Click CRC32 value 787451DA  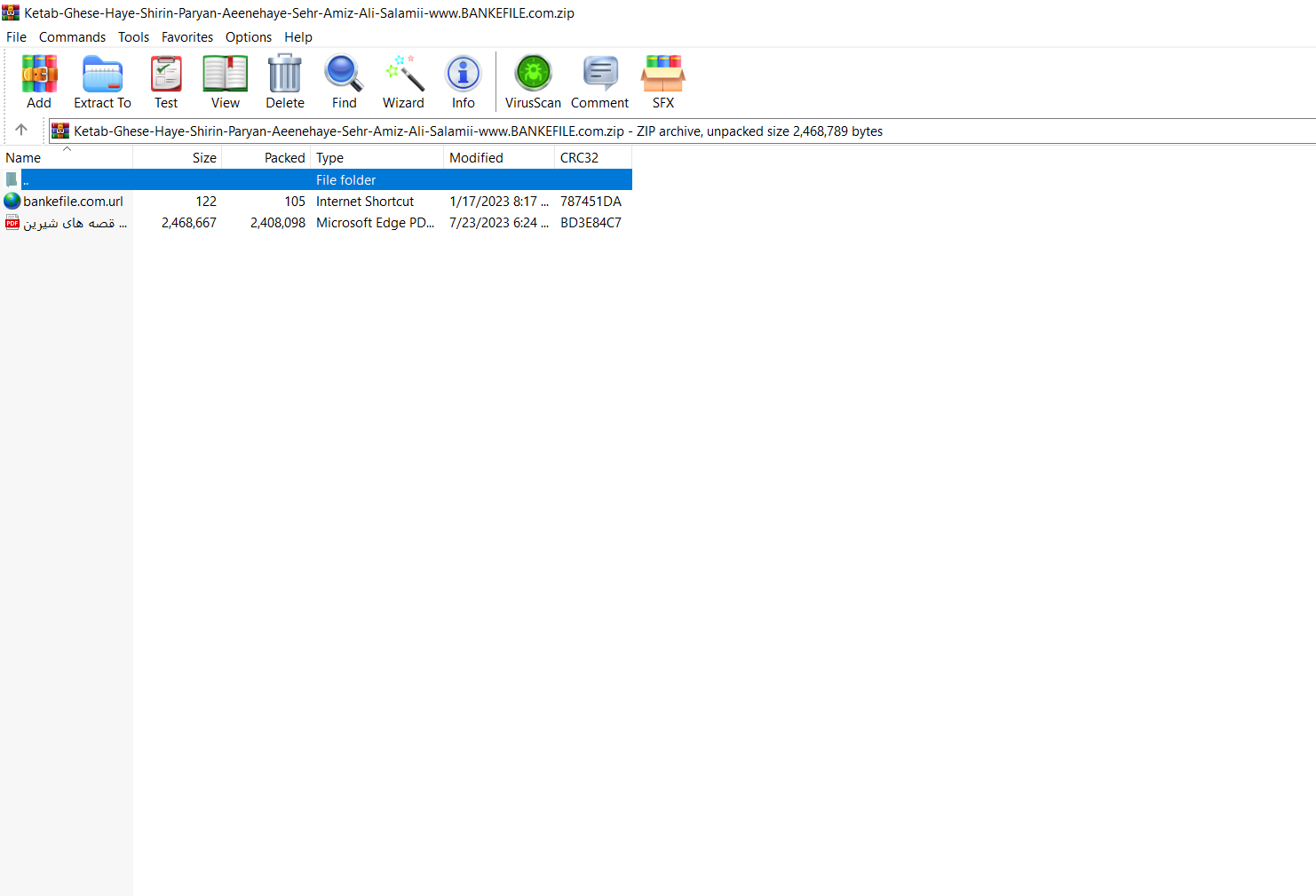(591, 202)
